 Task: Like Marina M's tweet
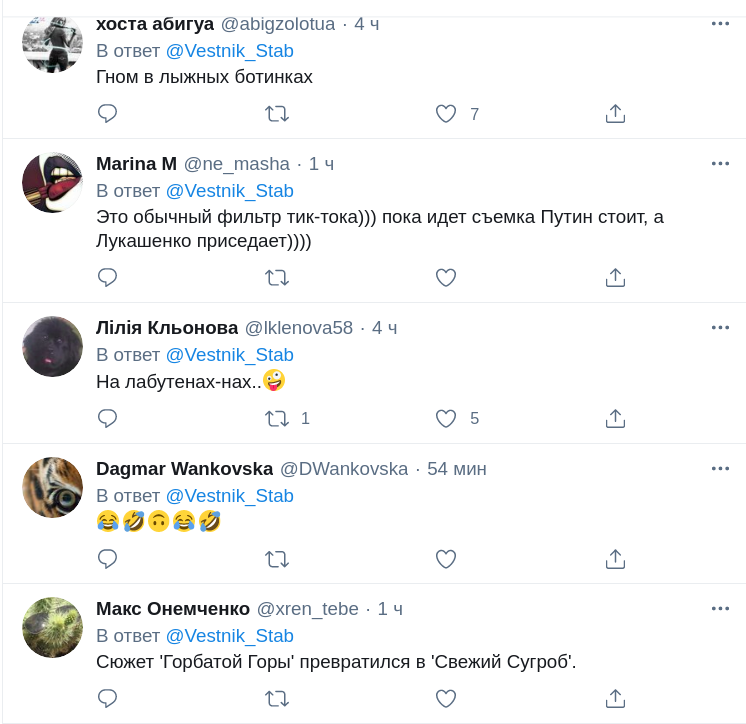tap(446, 277)
